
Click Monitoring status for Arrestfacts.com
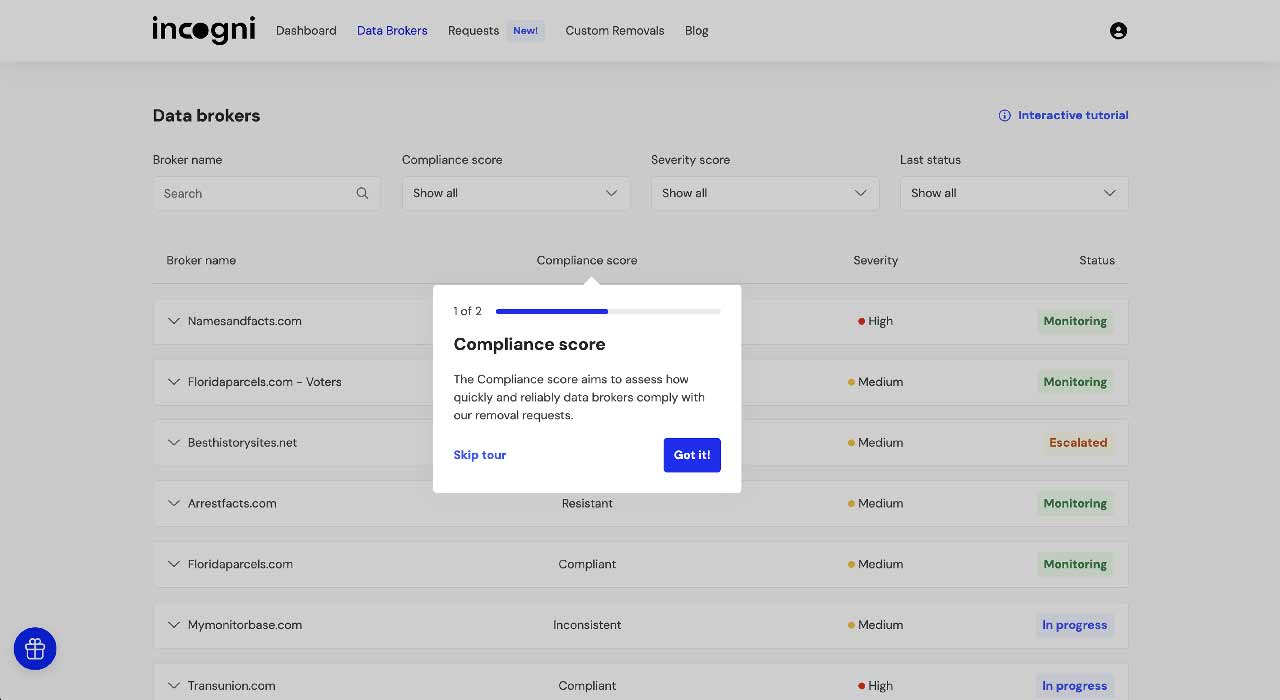point(1075,503)
